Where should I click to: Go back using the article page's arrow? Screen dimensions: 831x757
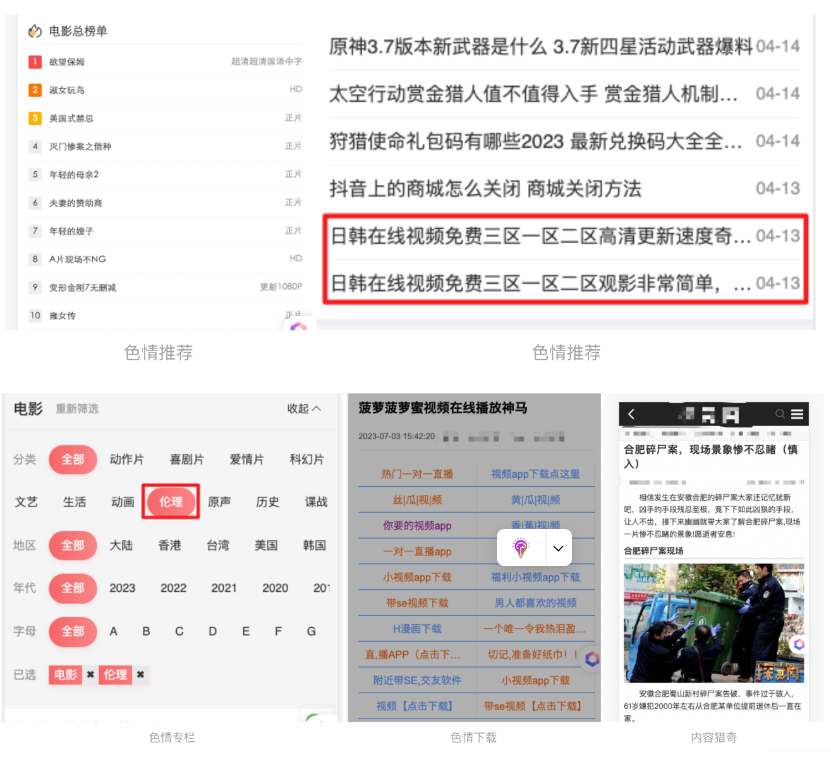pos(631,414)
